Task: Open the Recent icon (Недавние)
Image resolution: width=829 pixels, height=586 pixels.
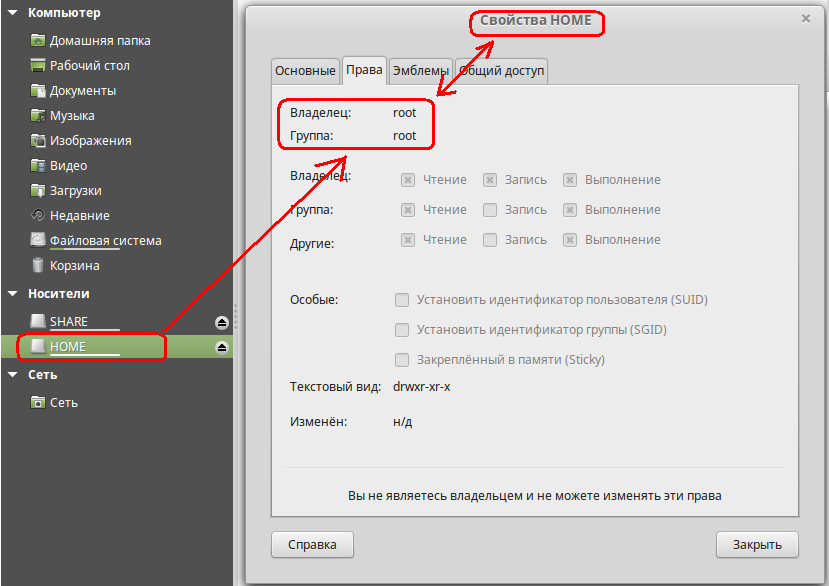Action: pyautogui.click(x=38, y=216)
